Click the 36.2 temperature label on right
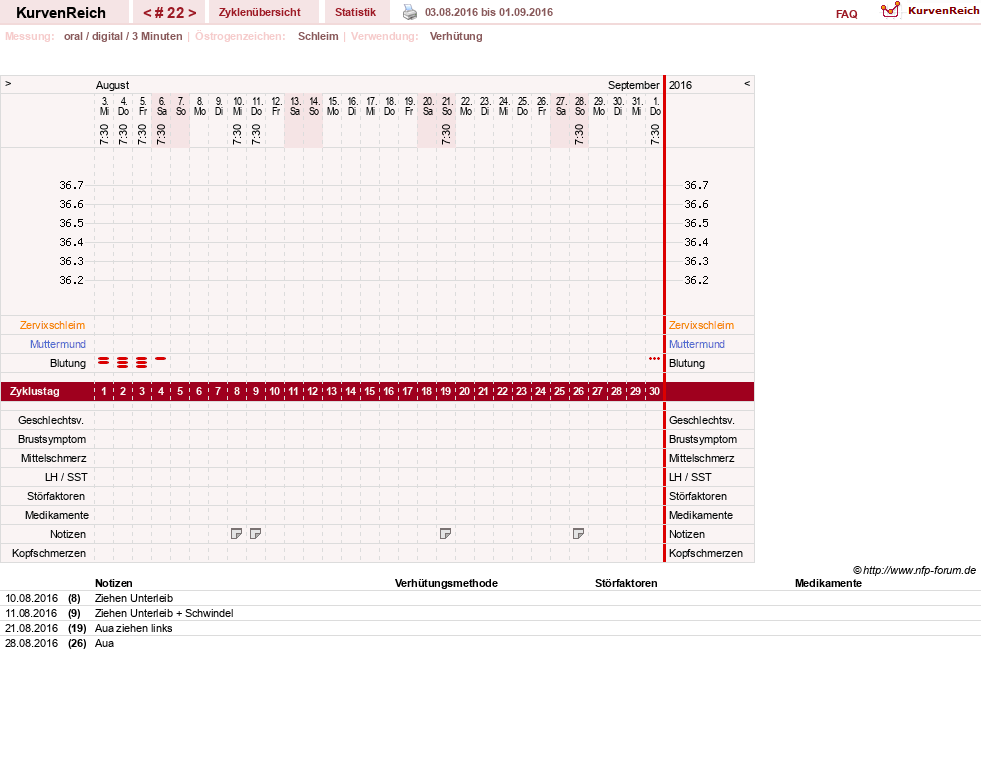 [696, 280]
